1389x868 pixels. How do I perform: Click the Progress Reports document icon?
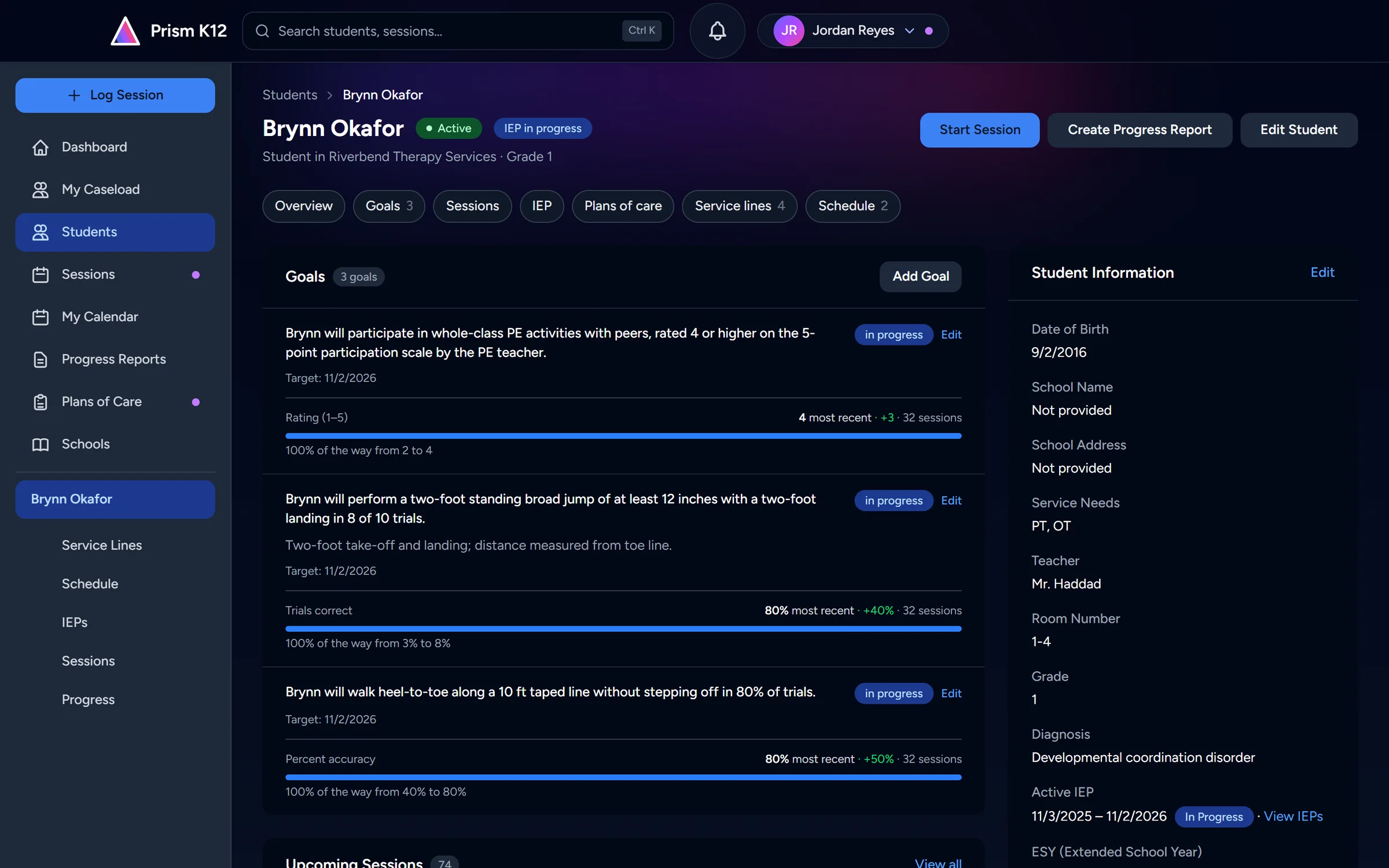click(x=40, y=359)
